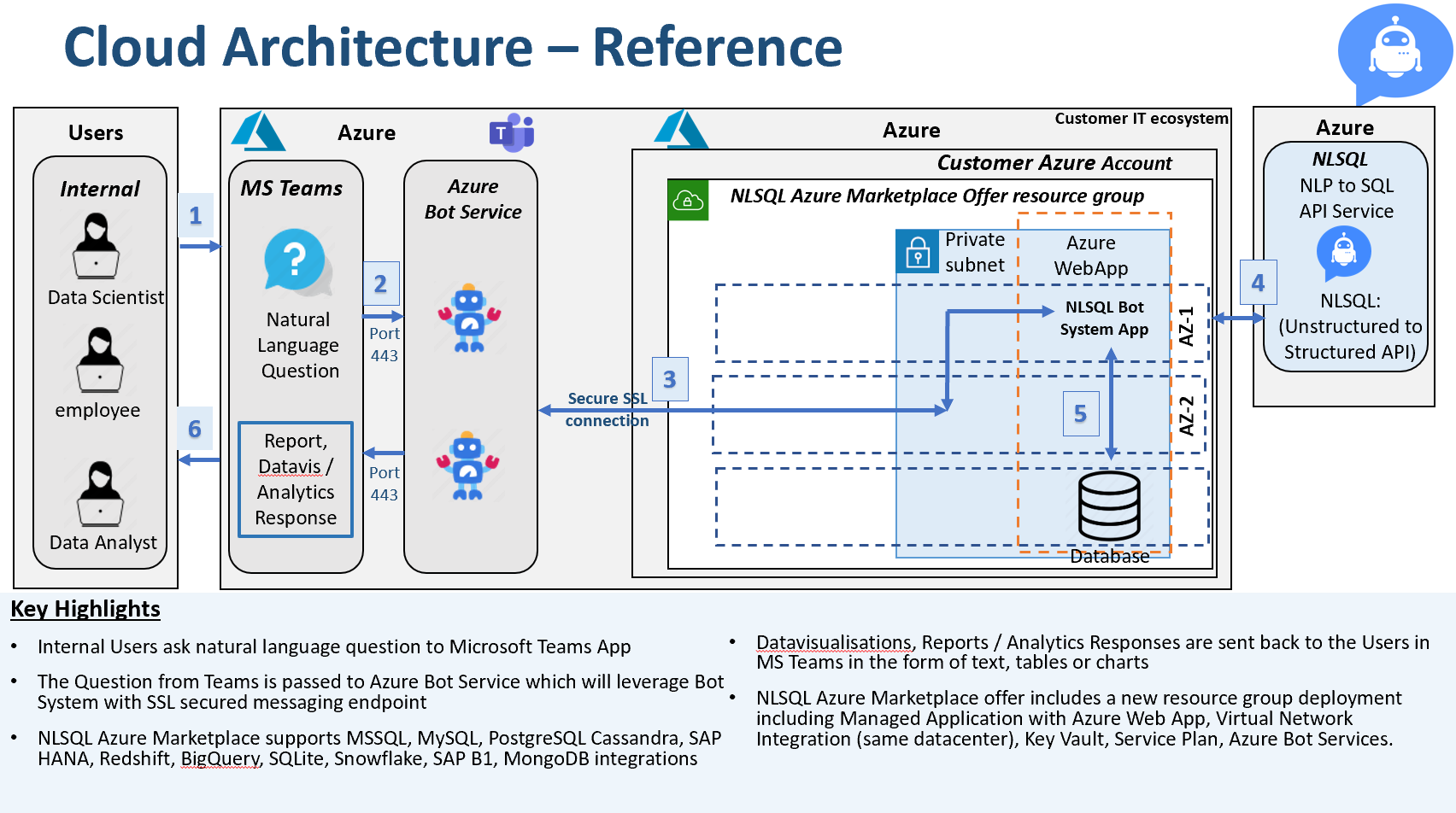Viewport: 1456px width, 813px height.
Task: Click the 'Private subnet' label
Action: coord(974,252)
